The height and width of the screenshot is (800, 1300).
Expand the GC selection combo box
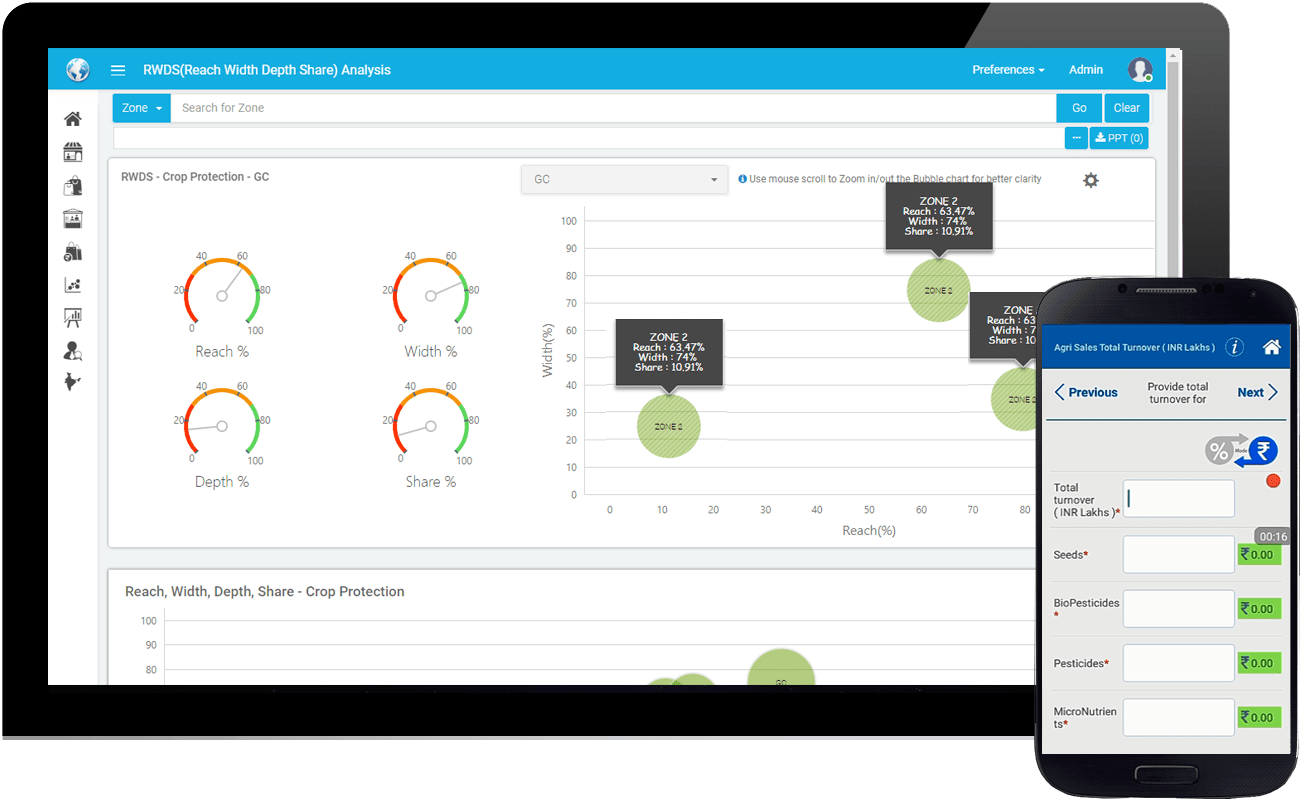pyautogui.click(x=625, y=180)
